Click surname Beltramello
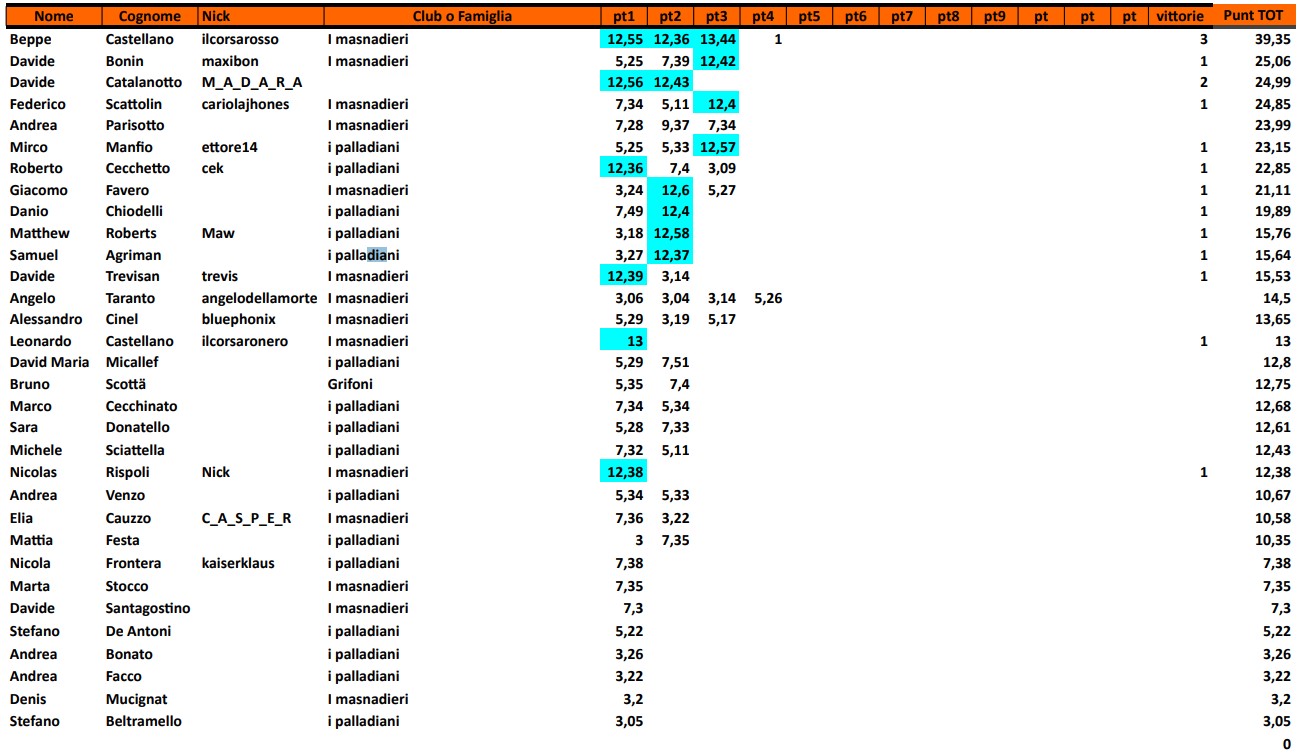The image size is (1298, 755). pyautogui.click(x=143, y=721)
